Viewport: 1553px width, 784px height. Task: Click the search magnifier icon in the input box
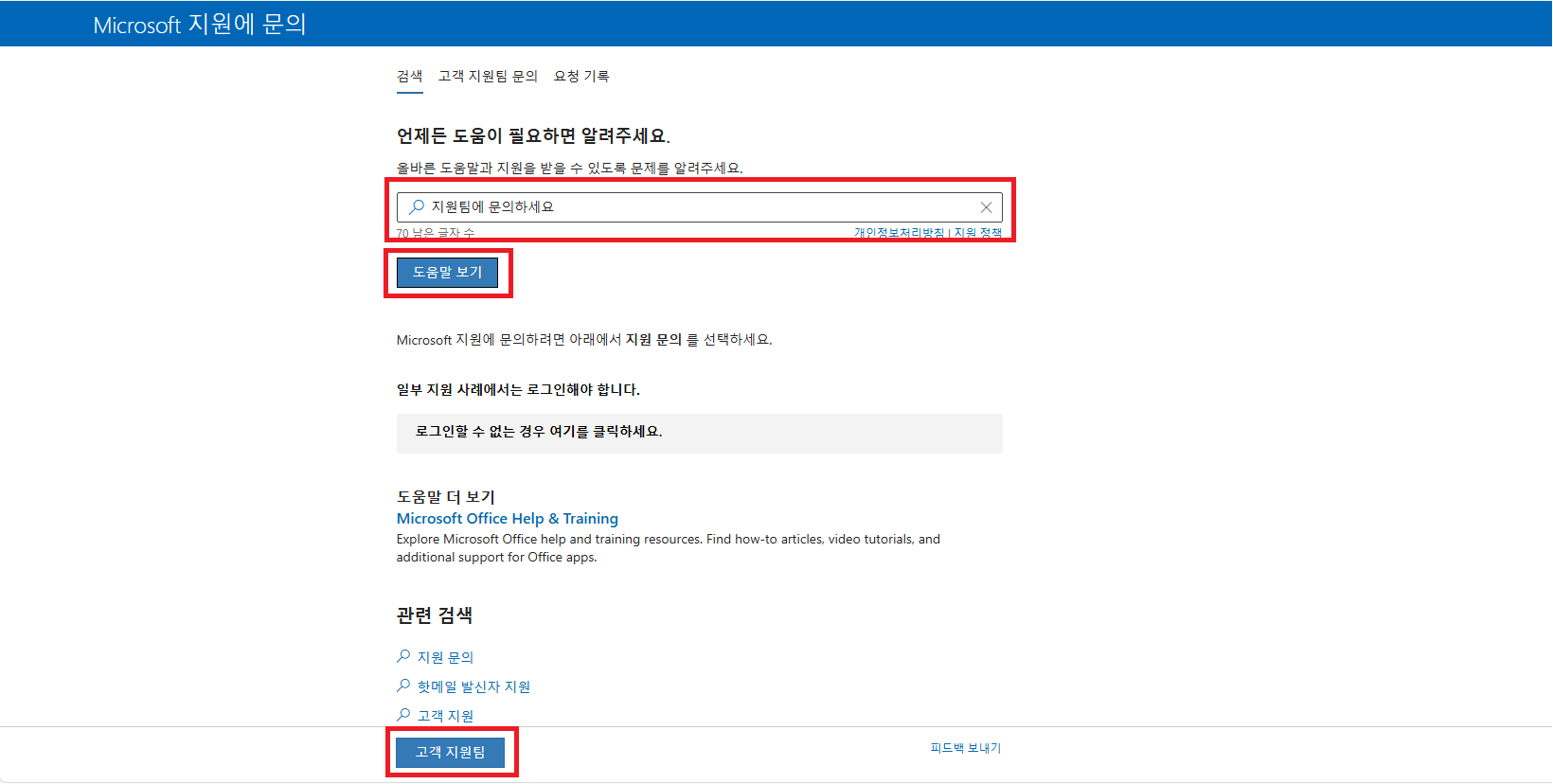pos(416,206)
